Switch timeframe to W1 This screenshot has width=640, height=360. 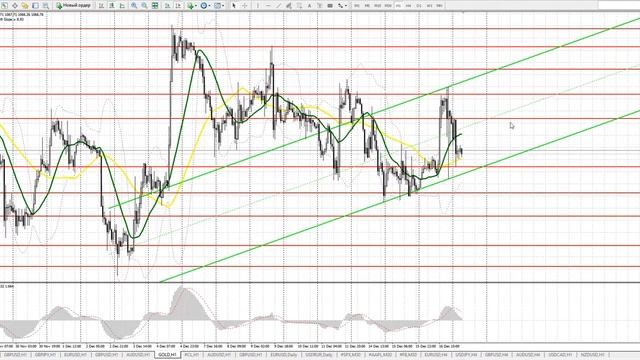point(429,6)
